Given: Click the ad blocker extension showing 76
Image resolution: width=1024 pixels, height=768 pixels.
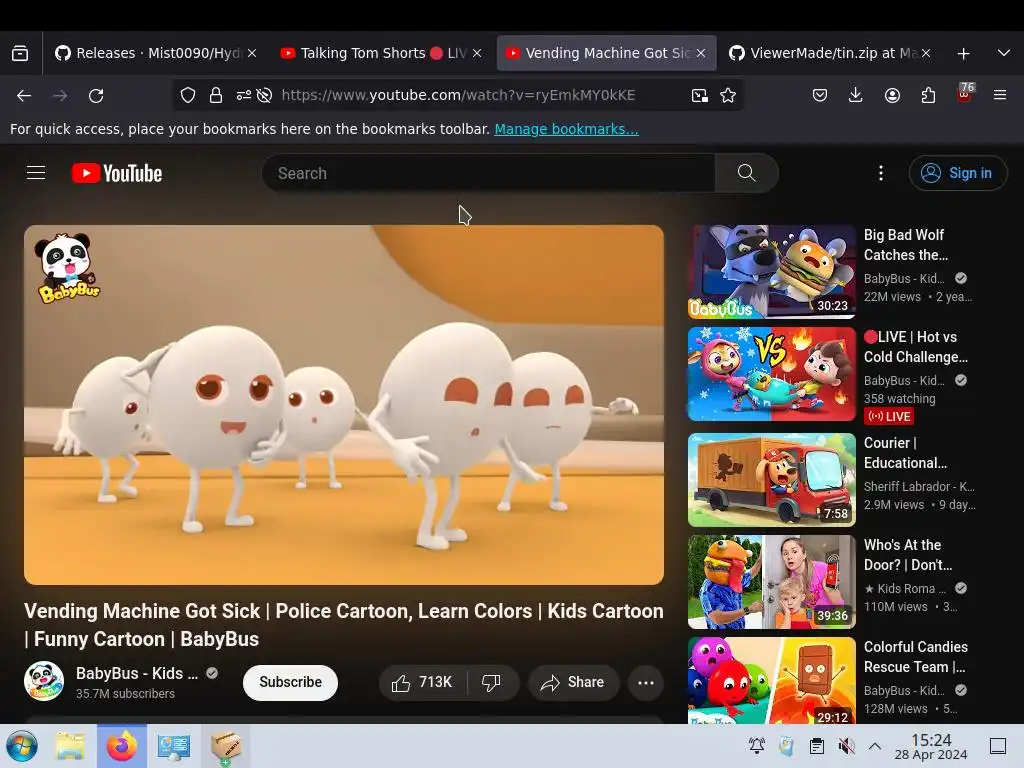Looking at the screenshot, I should pos(965,93).
